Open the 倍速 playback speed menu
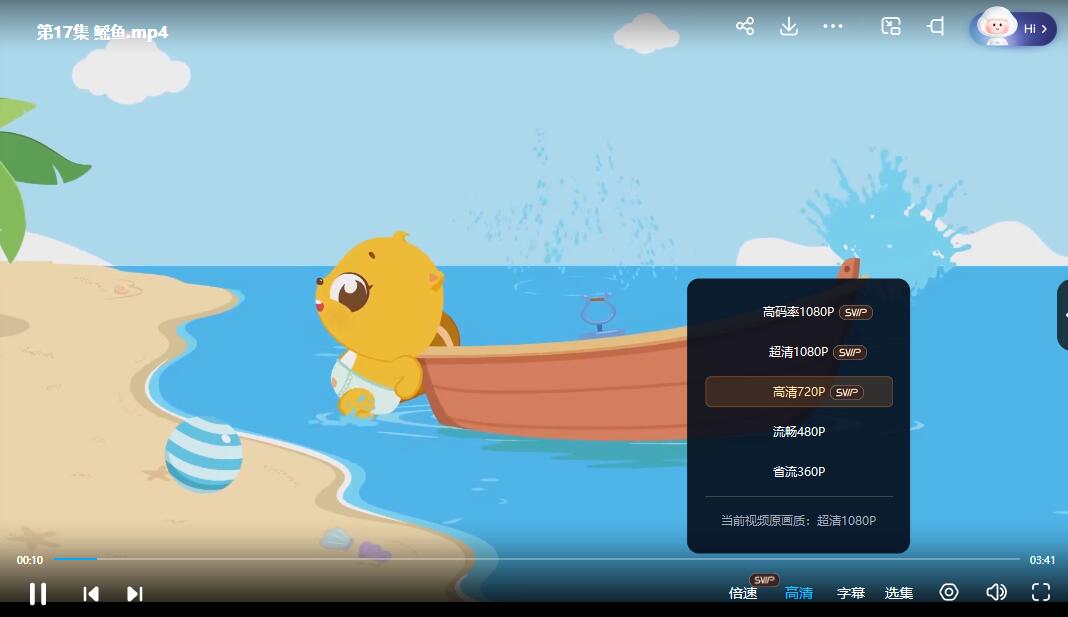Screen dimensions: 1068x617 tap(743, 593)
